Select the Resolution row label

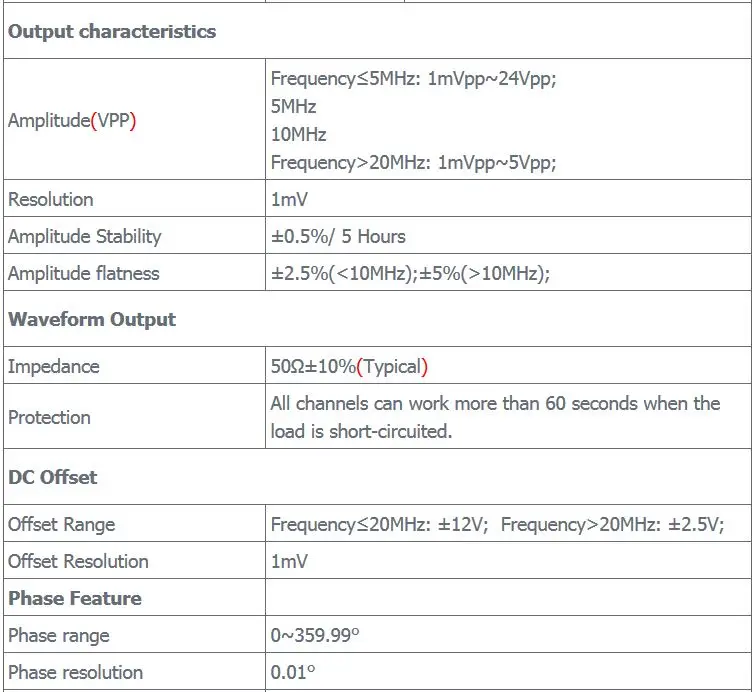coord(51,199)
